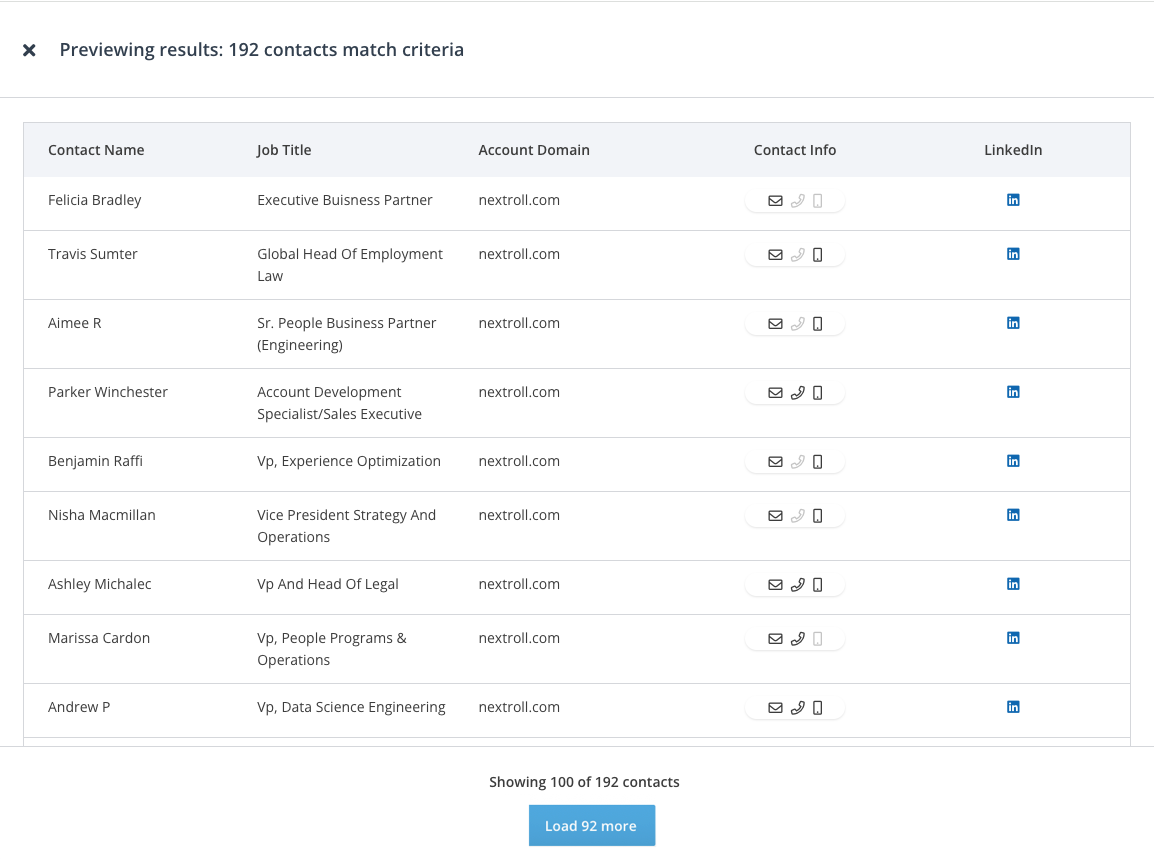Select the Parker Winchester contact name
The image size is (1154, 861).
point(108,392)
